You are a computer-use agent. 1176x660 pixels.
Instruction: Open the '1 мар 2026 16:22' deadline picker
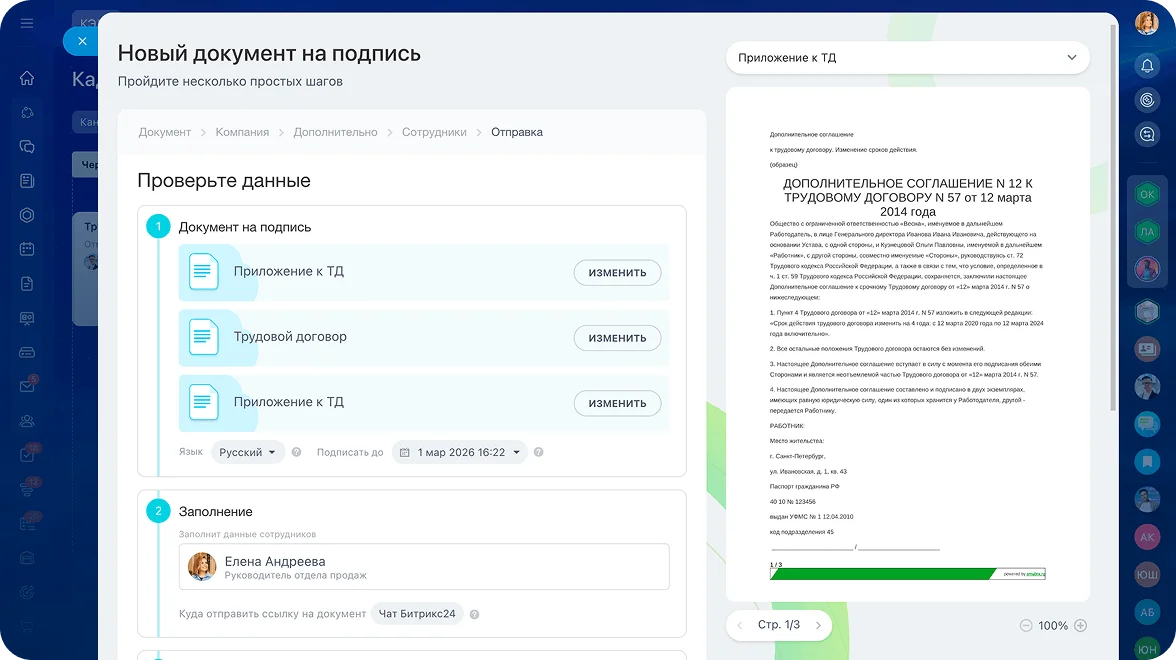(460, 452)
